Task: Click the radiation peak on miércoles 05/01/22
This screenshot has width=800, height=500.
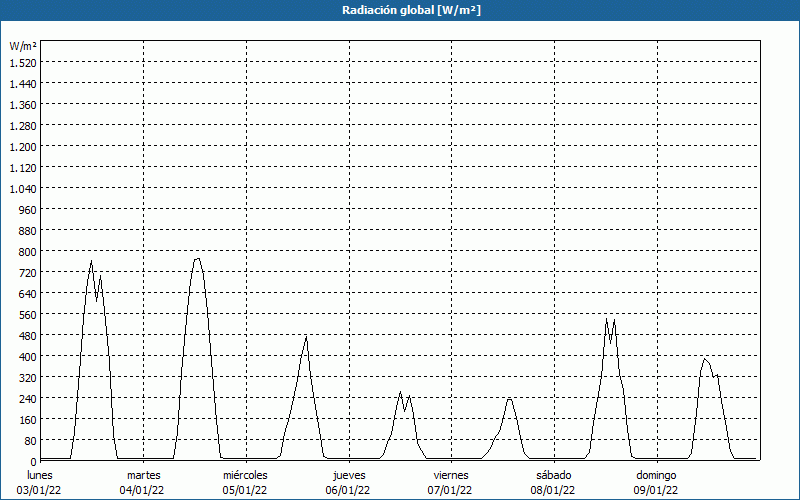Action: [306, 337]
